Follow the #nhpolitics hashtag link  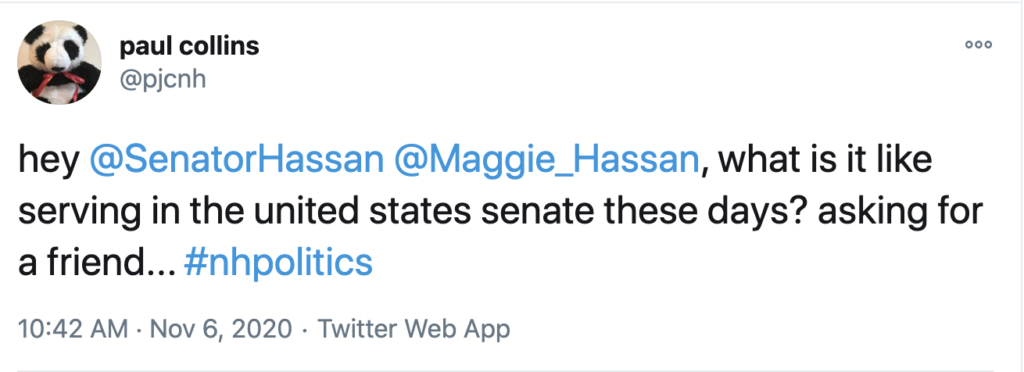[x=279, y=263]
